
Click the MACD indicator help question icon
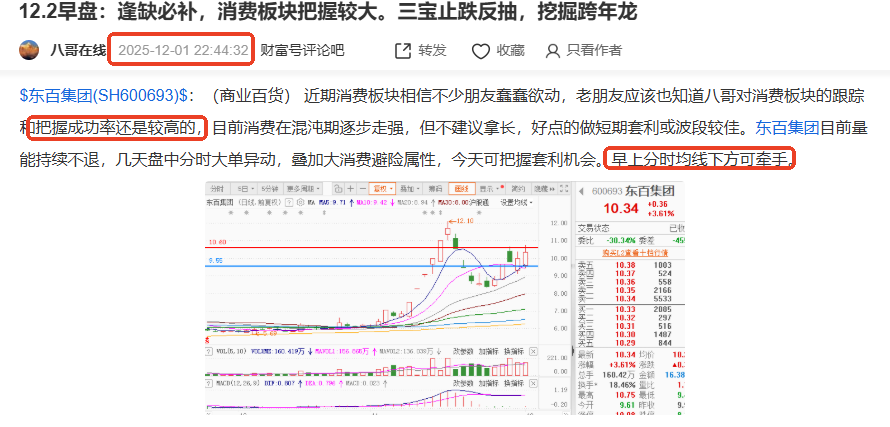(208, 383)
